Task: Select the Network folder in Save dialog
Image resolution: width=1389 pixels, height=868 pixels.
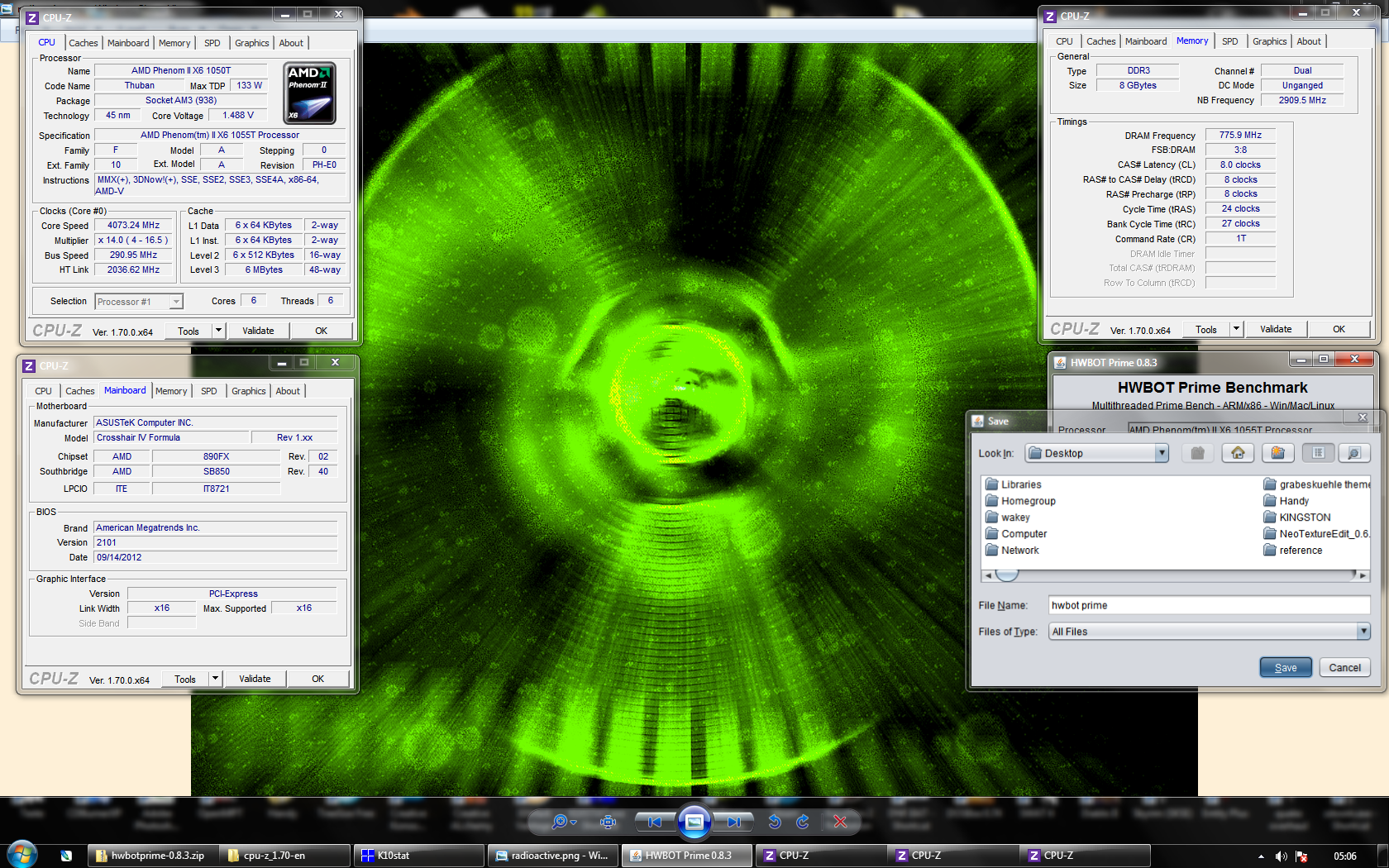Action: (x=1012, y=551)
